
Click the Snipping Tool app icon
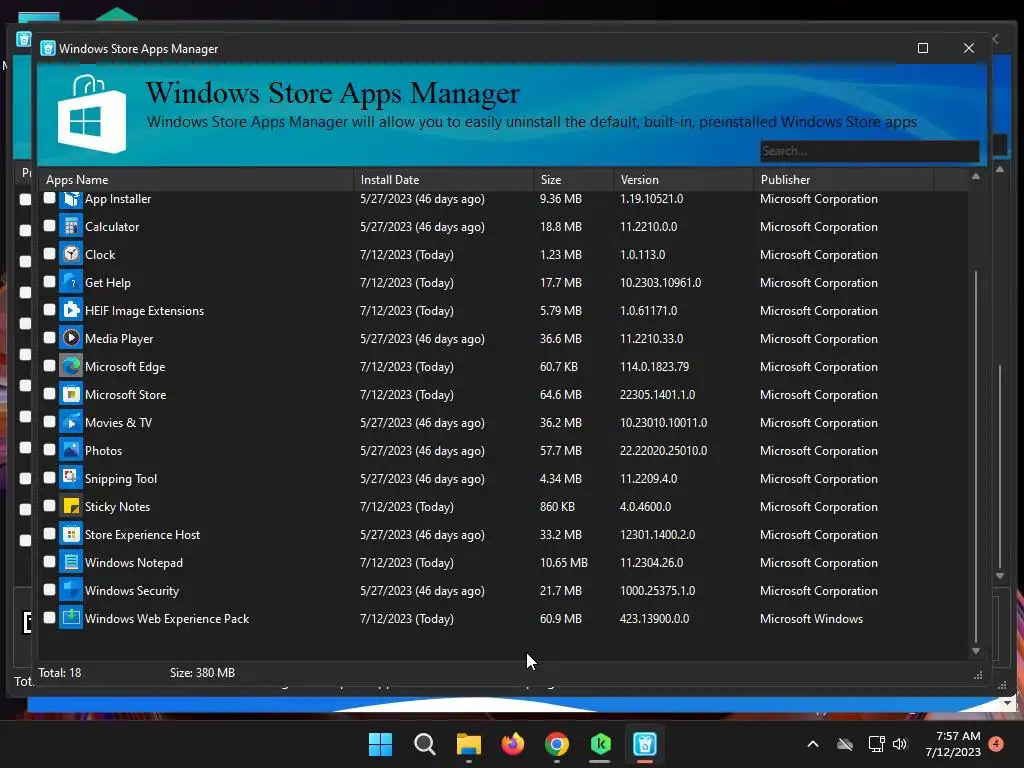pyautogui.click(x=71, y=479)
